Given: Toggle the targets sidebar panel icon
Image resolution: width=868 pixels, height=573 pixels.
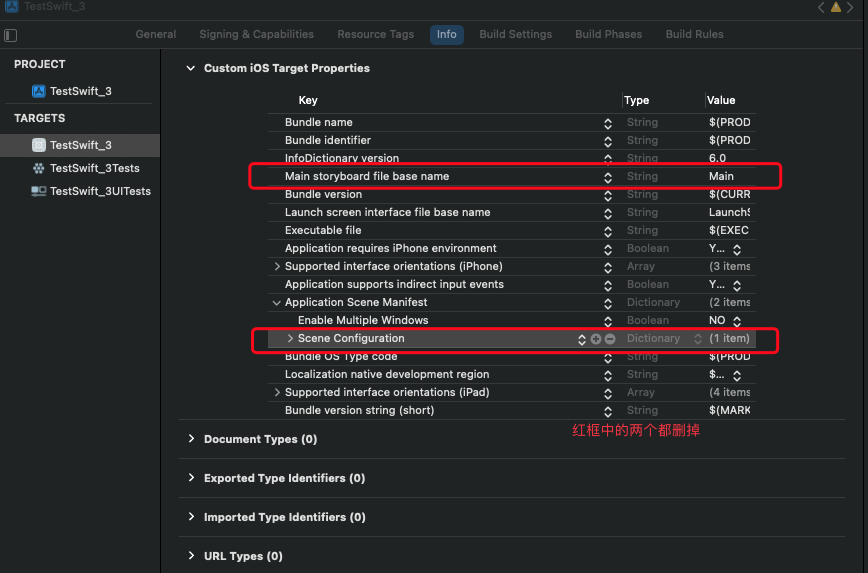Looking at the screenshot, I should [11, 35].
